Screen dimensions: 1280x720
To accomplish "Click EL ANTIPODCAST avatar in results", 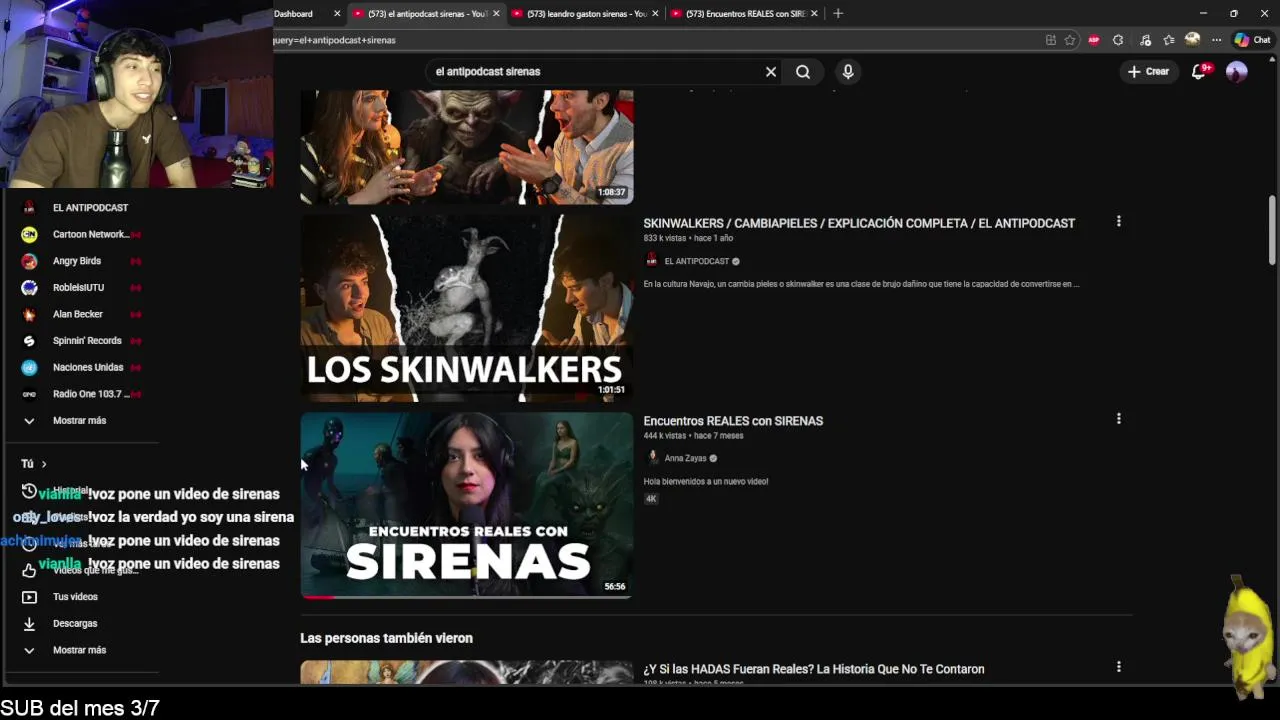I will coord(652,261).
